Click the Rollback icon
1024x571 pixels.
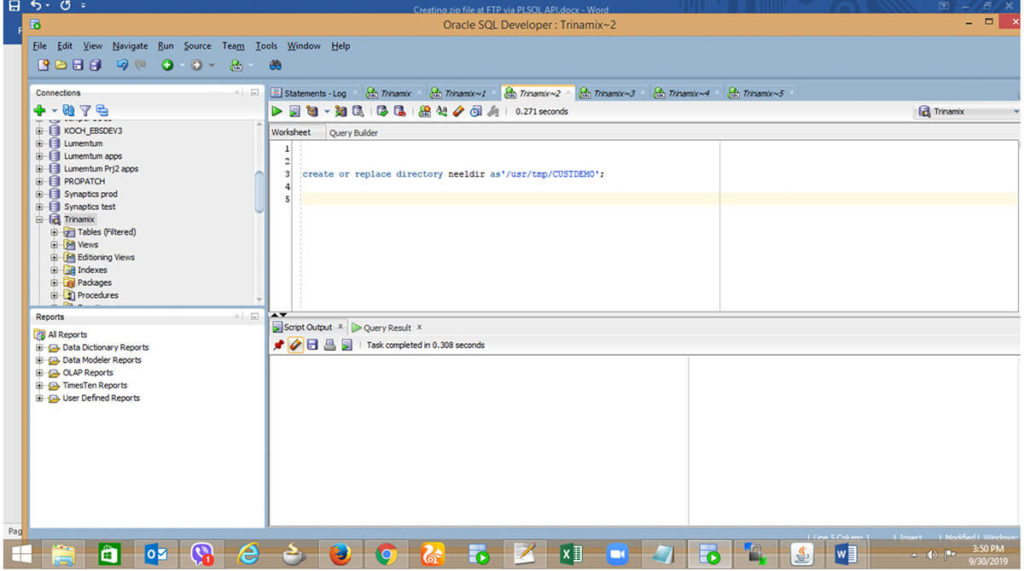400,112
